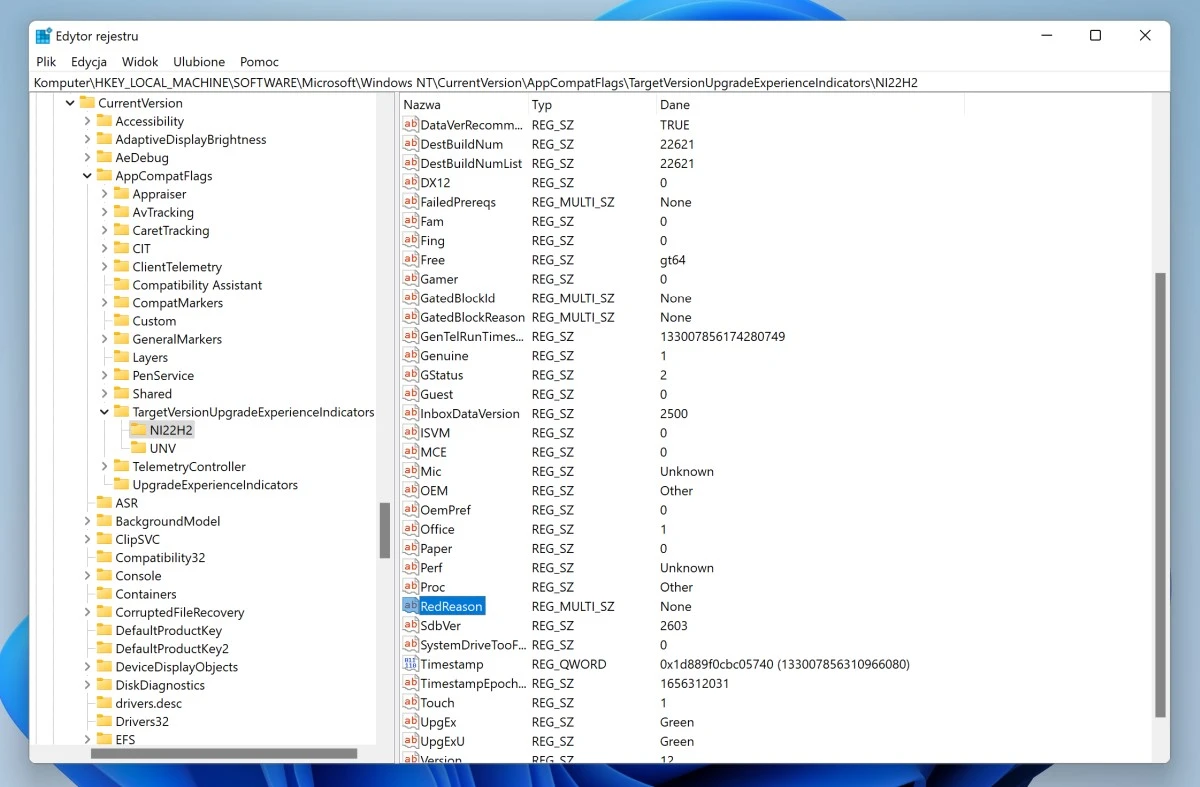Viewport: 1200px width, 787px height.
Task: Expand the ClipSVC registry key
Action: 87,540
